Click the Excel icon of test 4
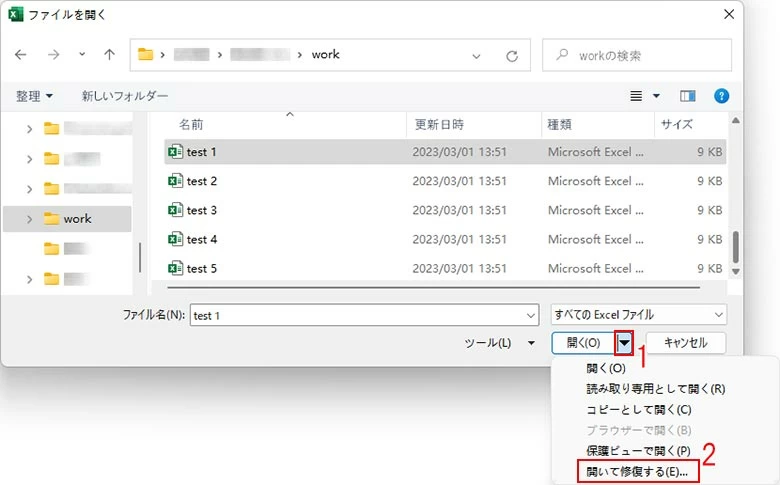780x485 pixels. (x=175, y=239)
